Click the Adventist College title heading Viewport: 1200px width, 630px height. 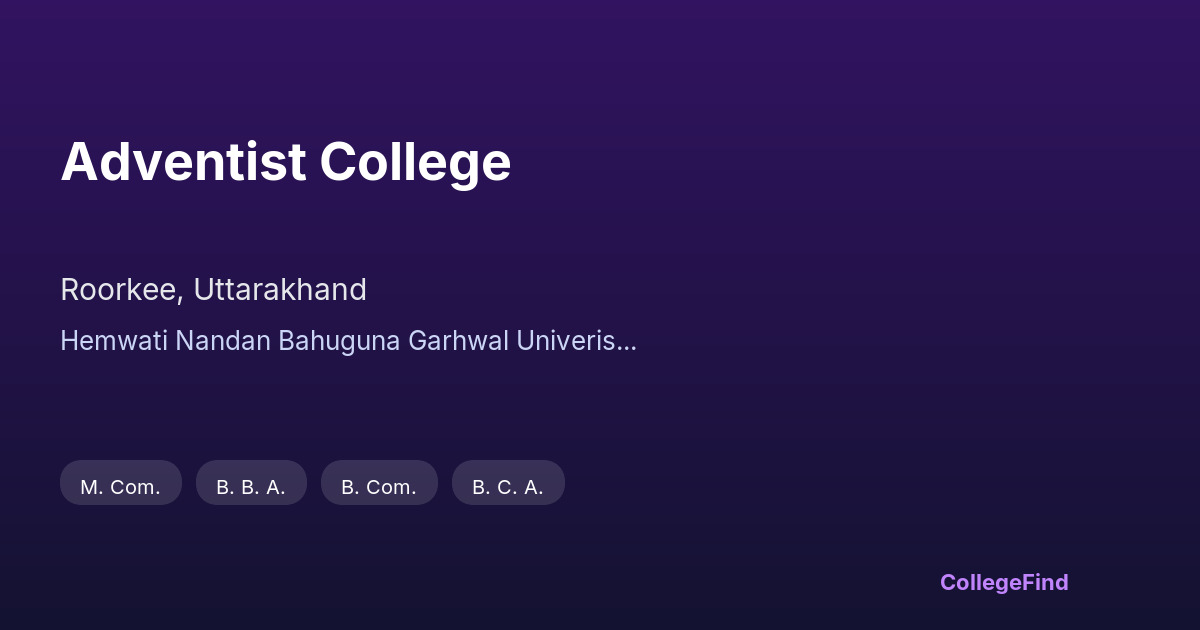(x=286, y=161)
